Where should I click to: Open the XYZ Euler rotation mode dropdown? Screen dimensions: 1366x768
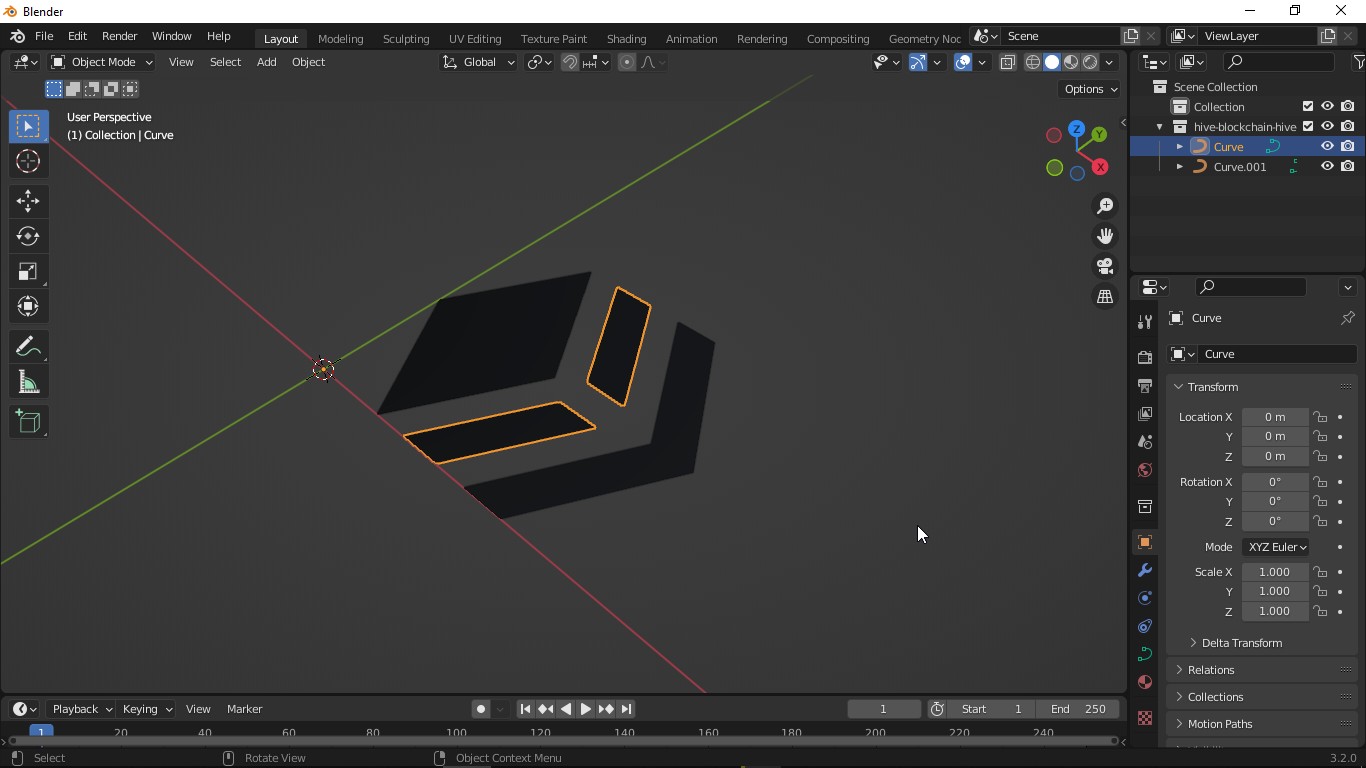click(1277, 547)
